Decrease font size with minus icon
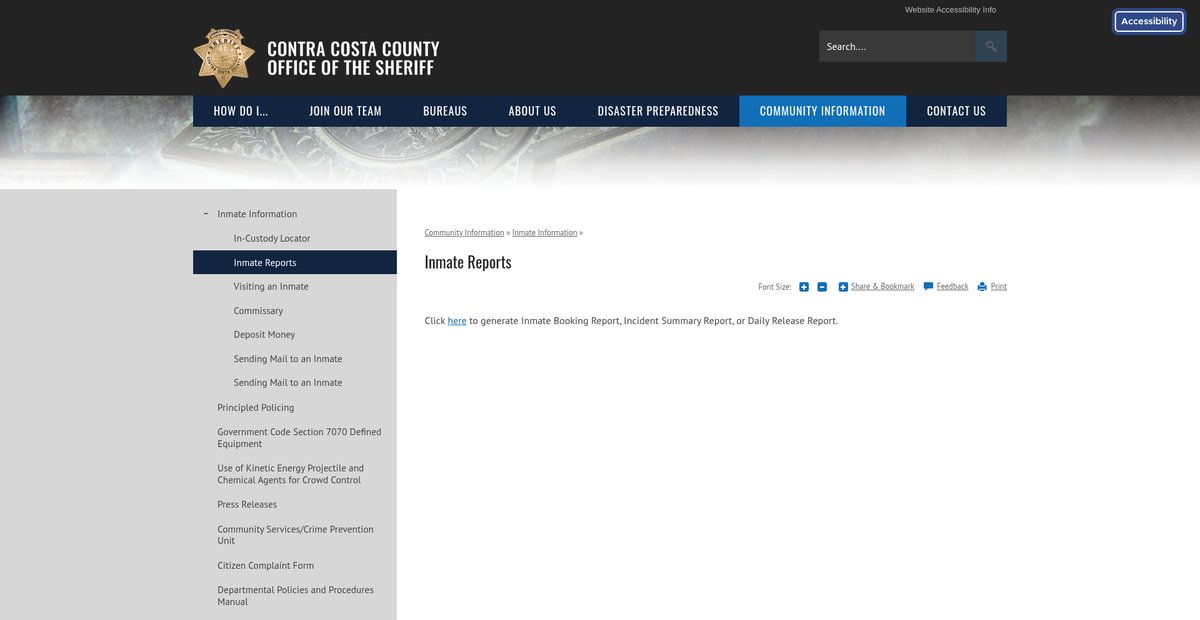 (822, 287)
